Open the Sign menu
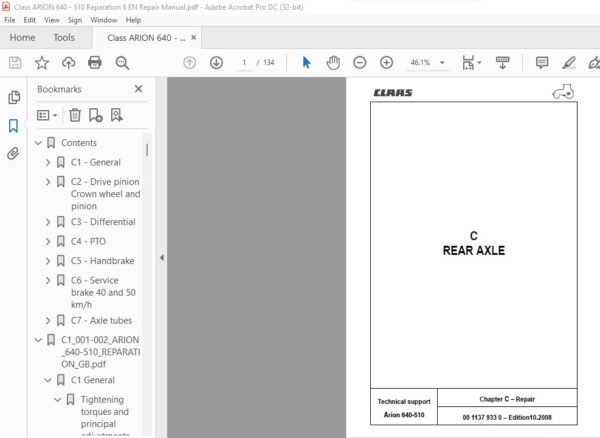Viewport: 600px width, 438px height. pos(75,20)
